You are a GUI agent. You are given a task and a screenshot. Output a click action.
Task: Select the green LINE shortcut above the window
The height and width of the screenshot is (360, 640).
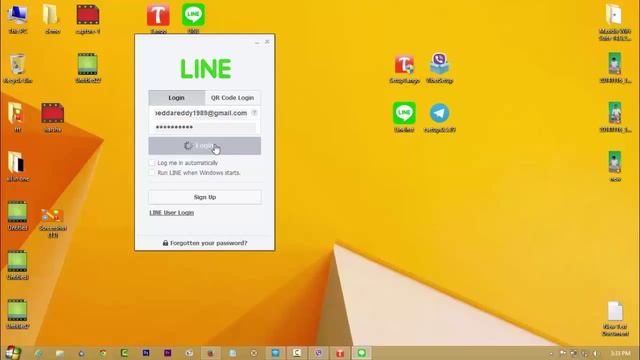193,19
